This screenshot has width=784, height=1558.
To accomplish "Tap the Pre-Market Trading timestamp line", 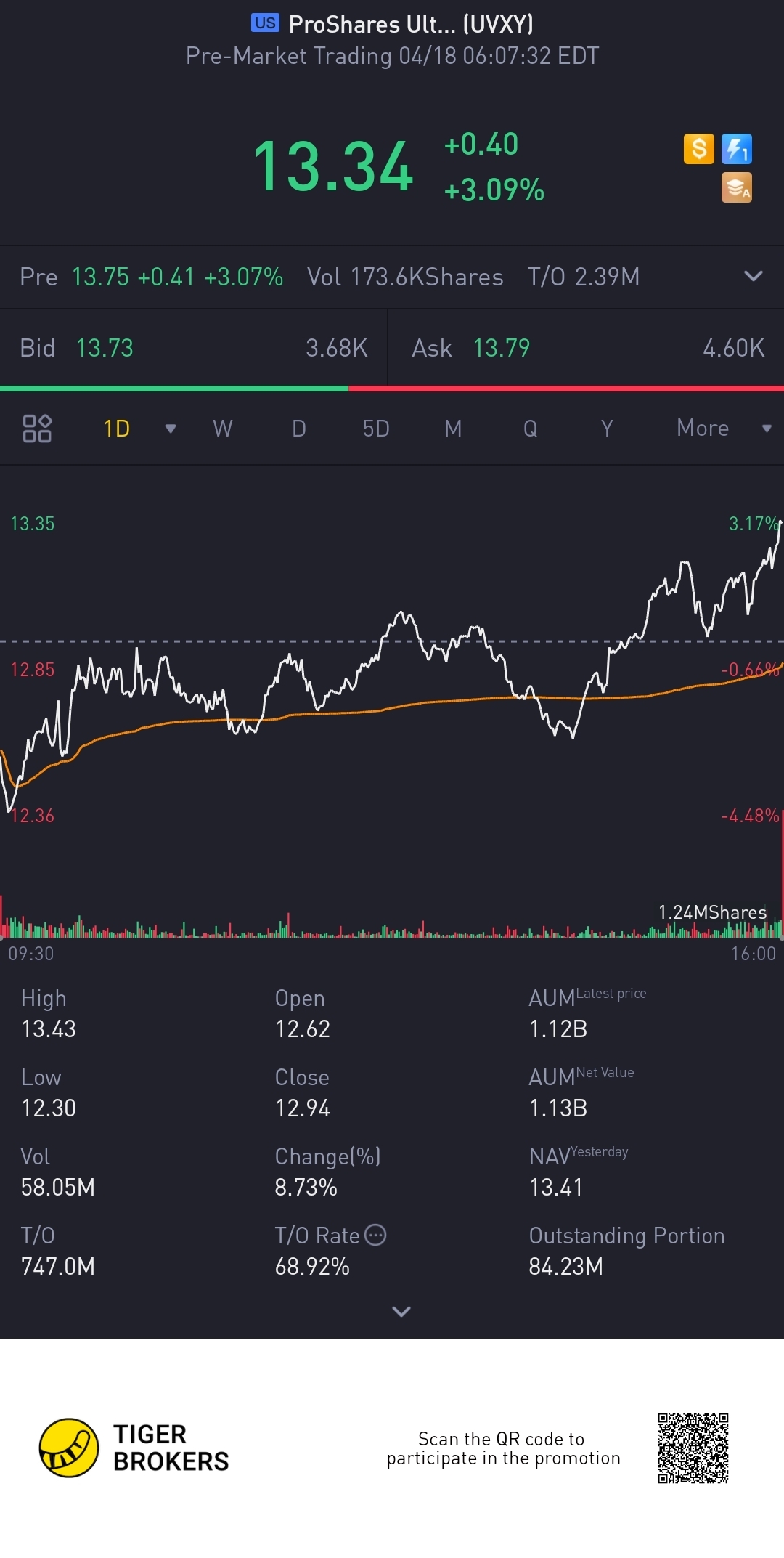I will (392, 56).
